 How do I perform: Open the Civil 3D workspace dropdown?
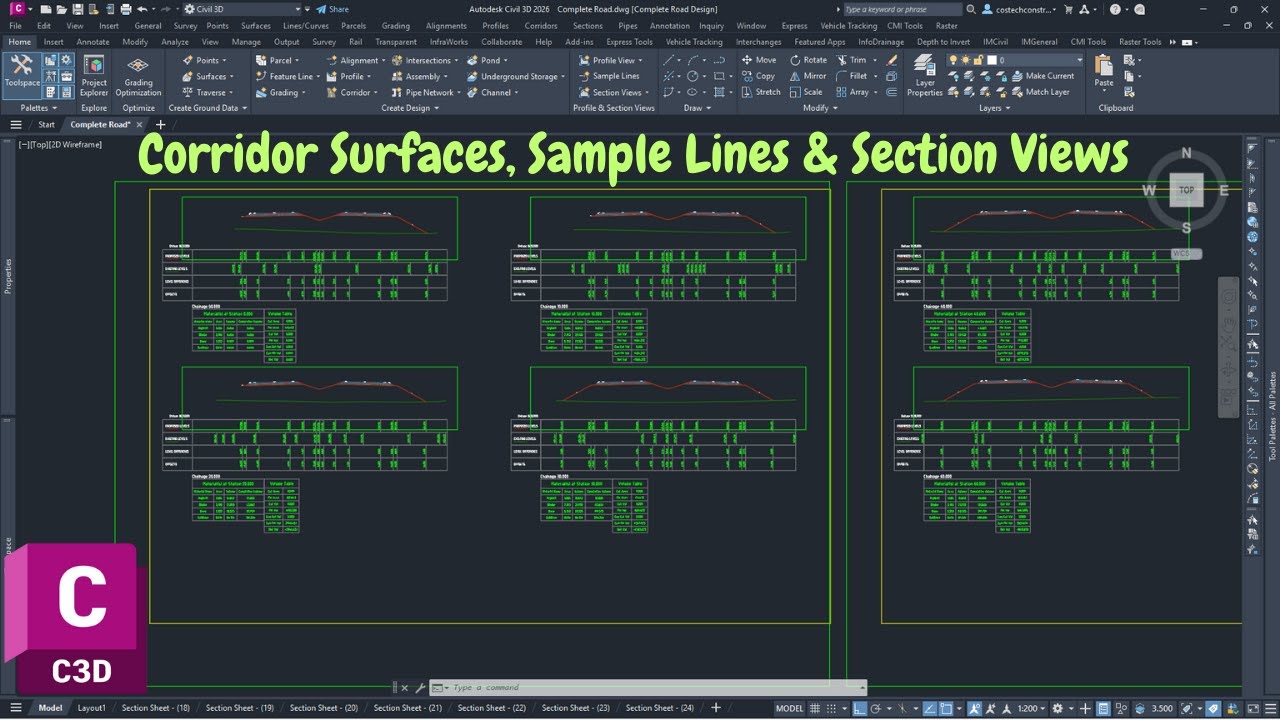tap(242, 9)
